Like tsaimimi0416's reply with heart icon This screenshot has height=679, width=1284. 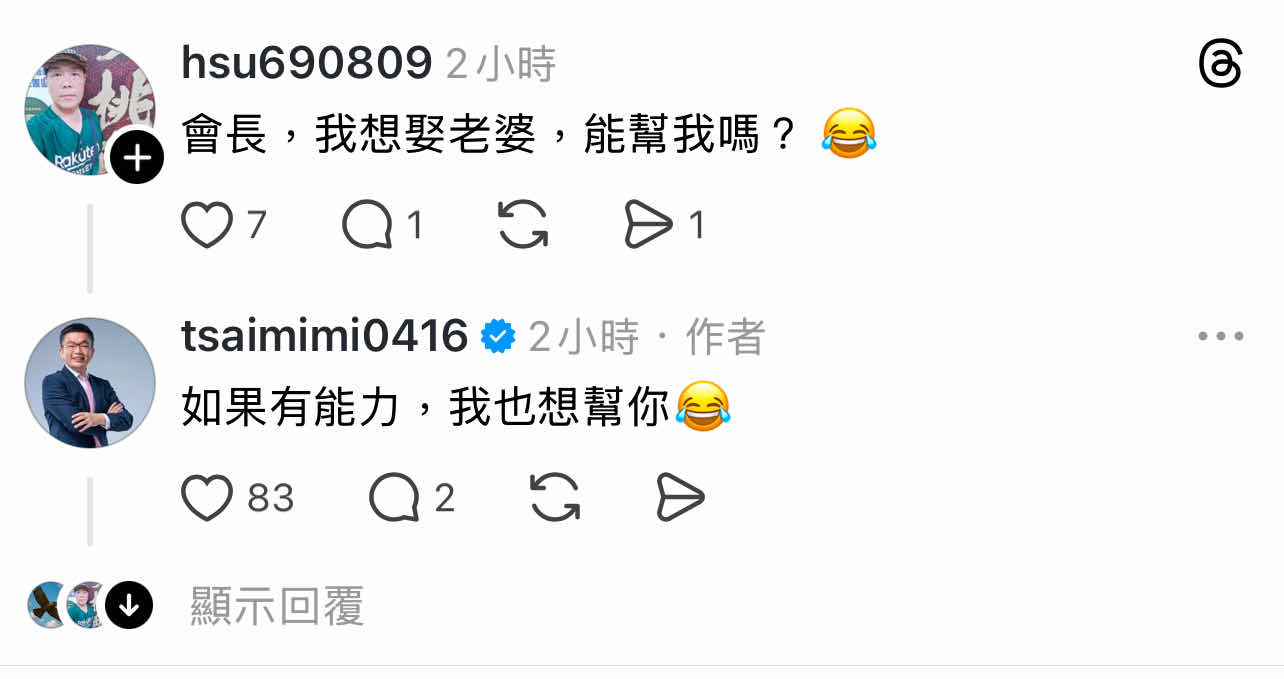pos(207,498)
